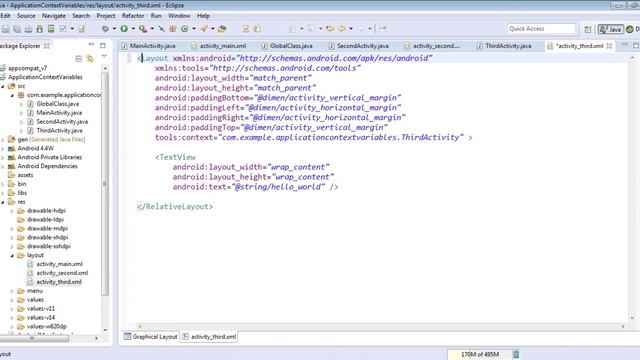Screen dimensions: 640x360
Task: Open dropdown next to New Java Class
Action: click(193, 29)
